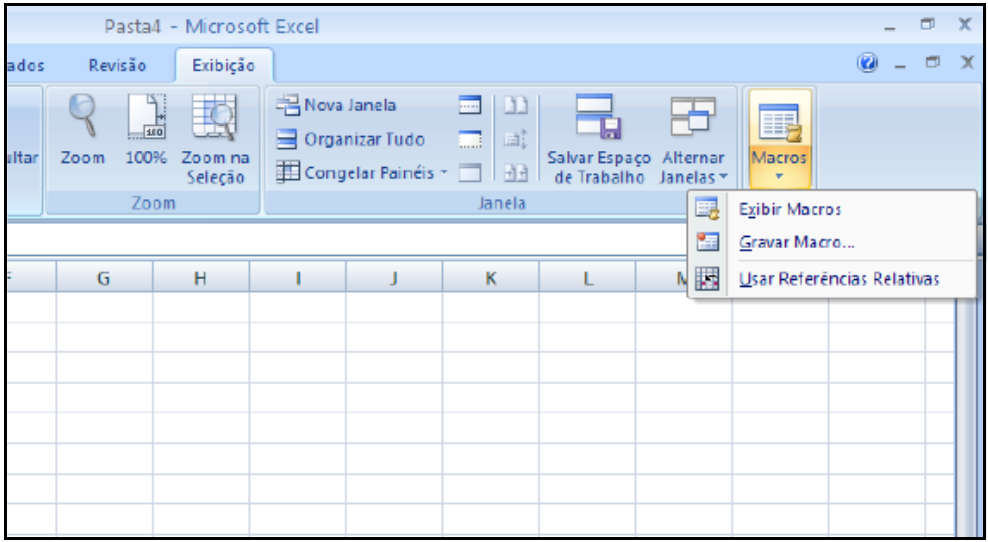988x542 pixels.
Task: Select Exibir Macros from the menu
Action: click(x=789, y=210)
